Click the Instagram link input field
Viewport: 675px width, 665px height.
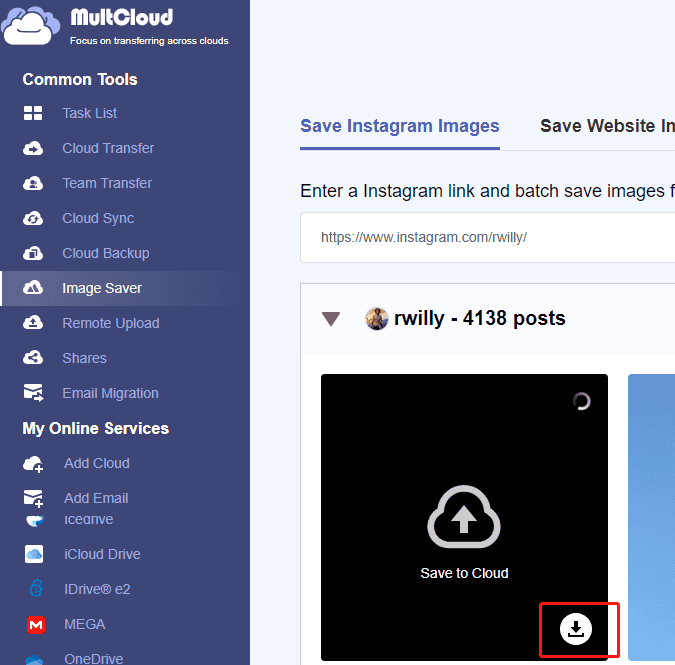pos(487,237)
